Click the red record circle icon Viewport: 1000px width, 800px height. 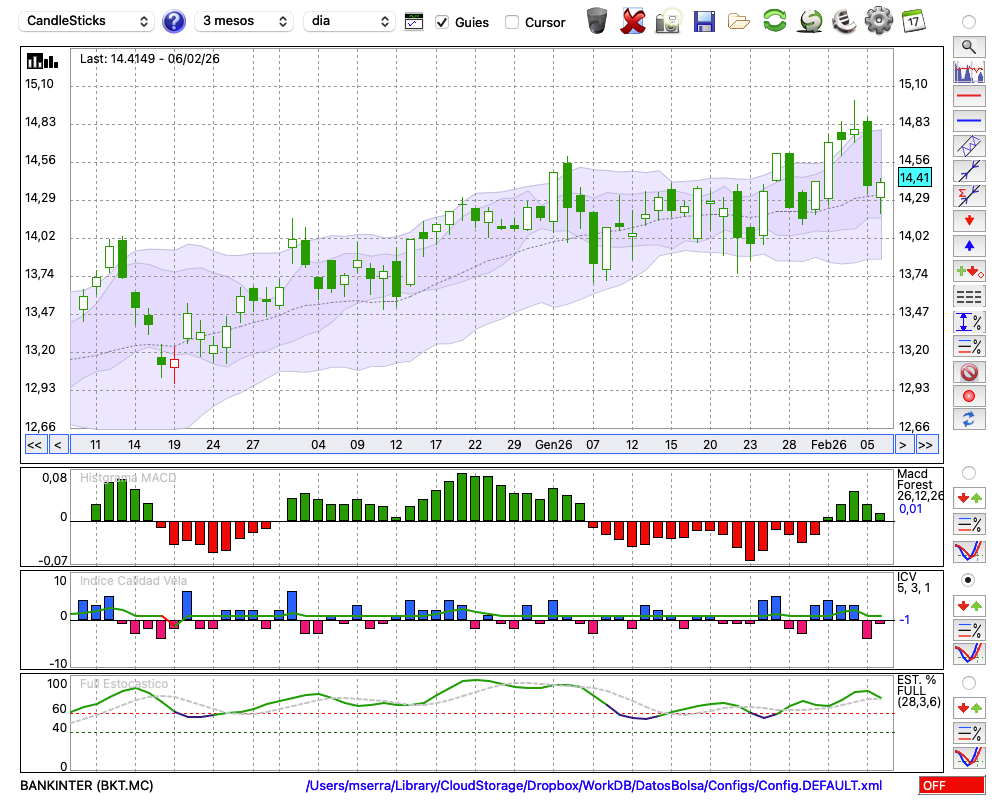coord(969,396)
